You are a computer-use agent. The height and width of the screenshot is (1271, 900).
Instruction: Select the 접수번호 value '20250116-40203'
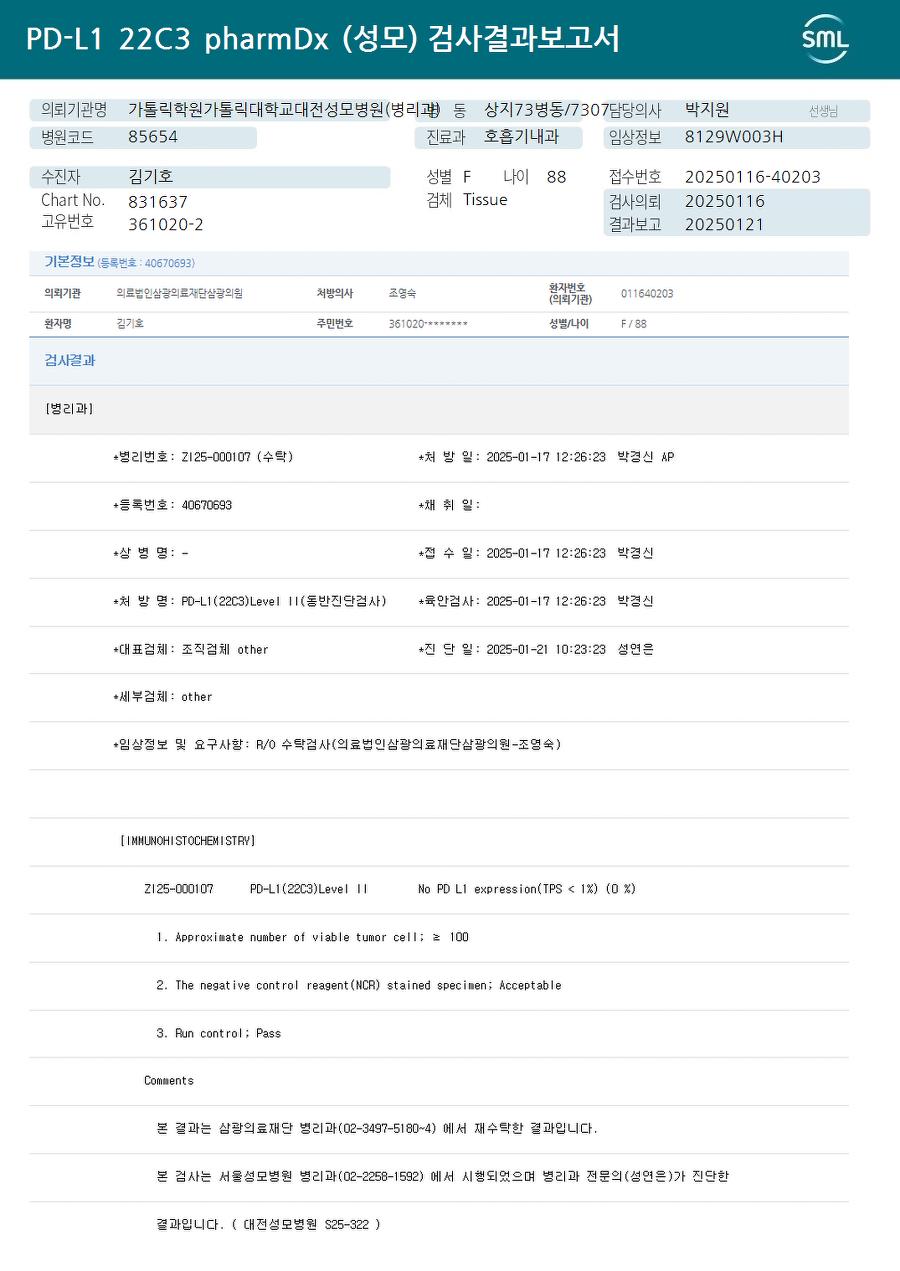click(753, 177)
